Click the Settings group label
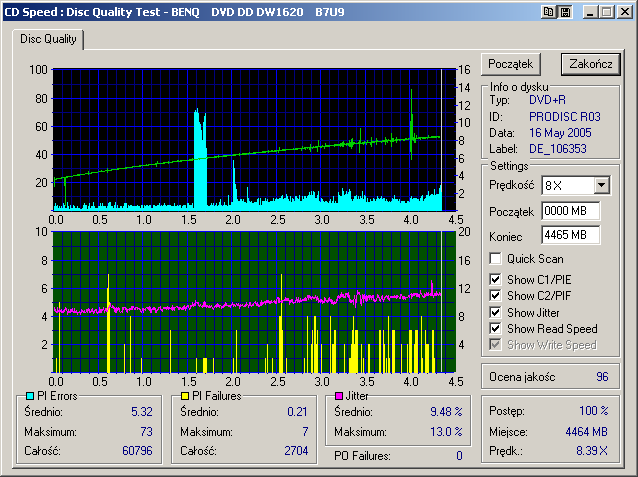This screenshot has width=638, height=477. click(509, 166)
